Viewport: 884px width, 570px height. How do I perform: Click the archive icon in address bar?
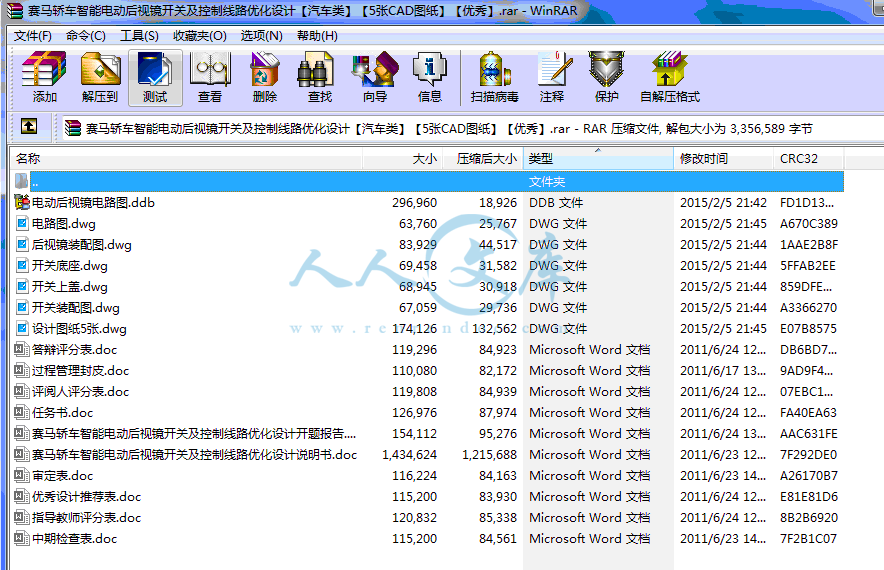[73, 129]
